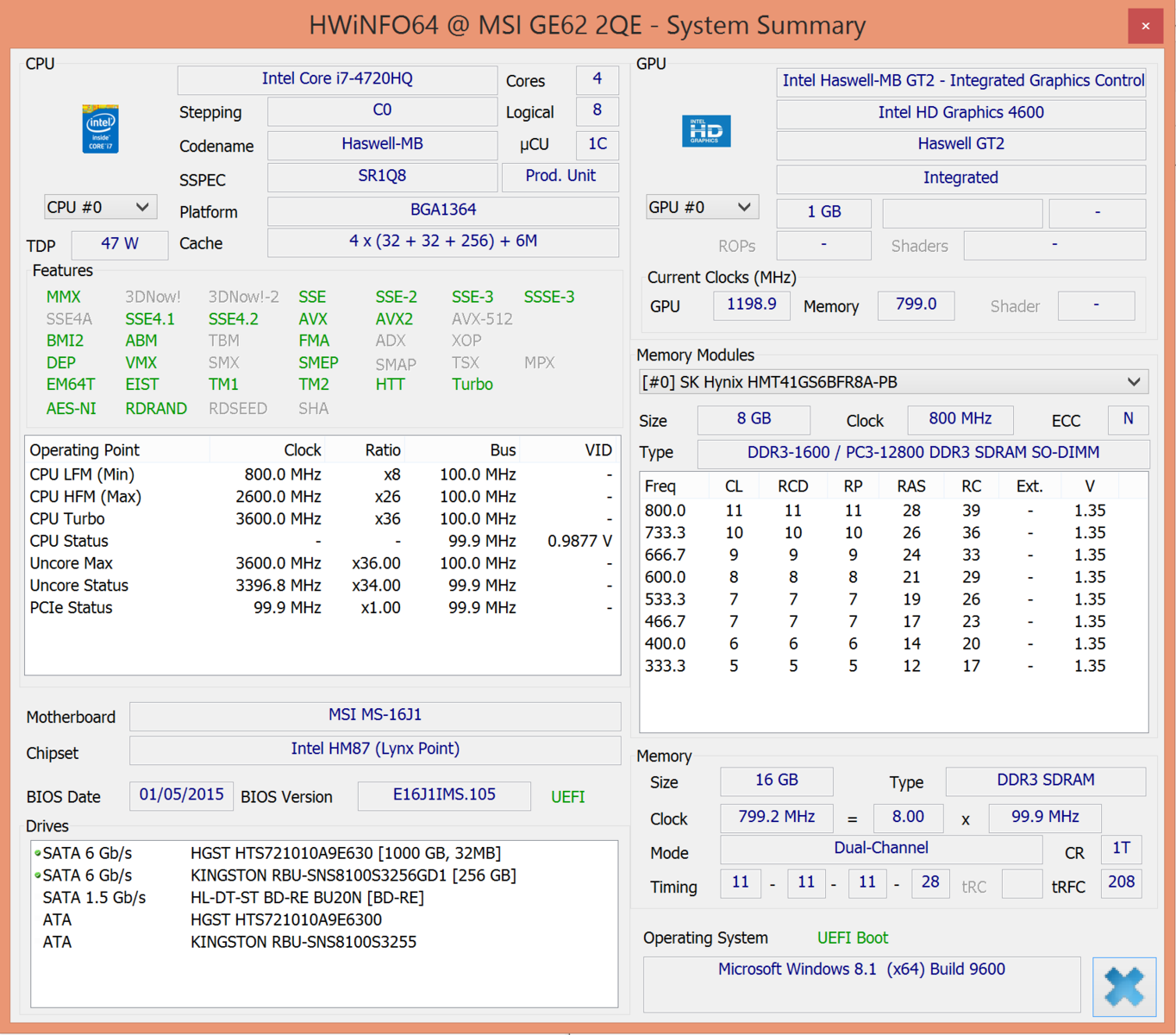
Task: Click the Intel Core i7-4720HQ CPU name field
Action: tap(337, 79)
